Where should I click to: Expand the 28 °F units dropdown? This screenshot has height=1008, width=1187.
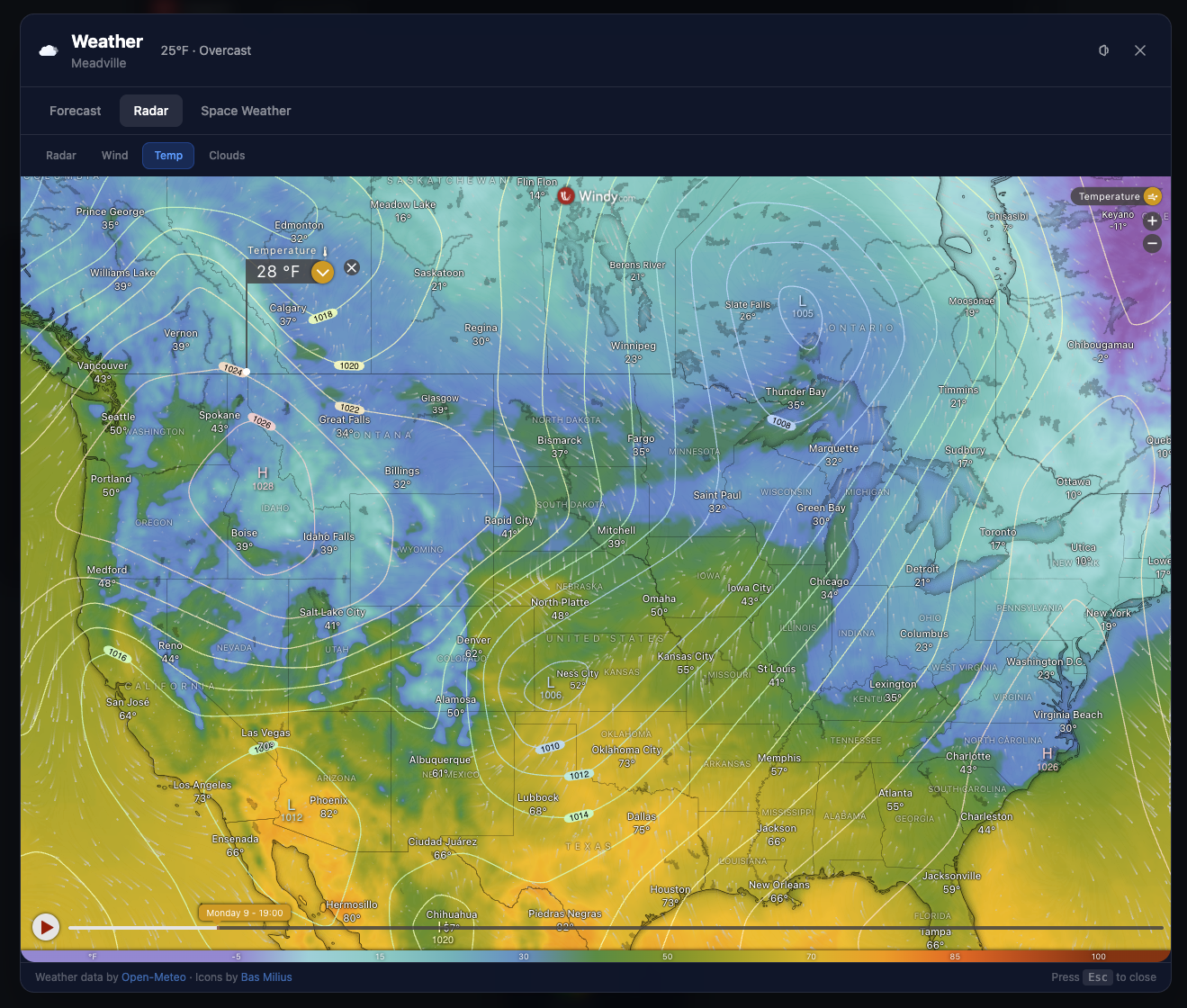pyautogui.click(x=322, y=271)
